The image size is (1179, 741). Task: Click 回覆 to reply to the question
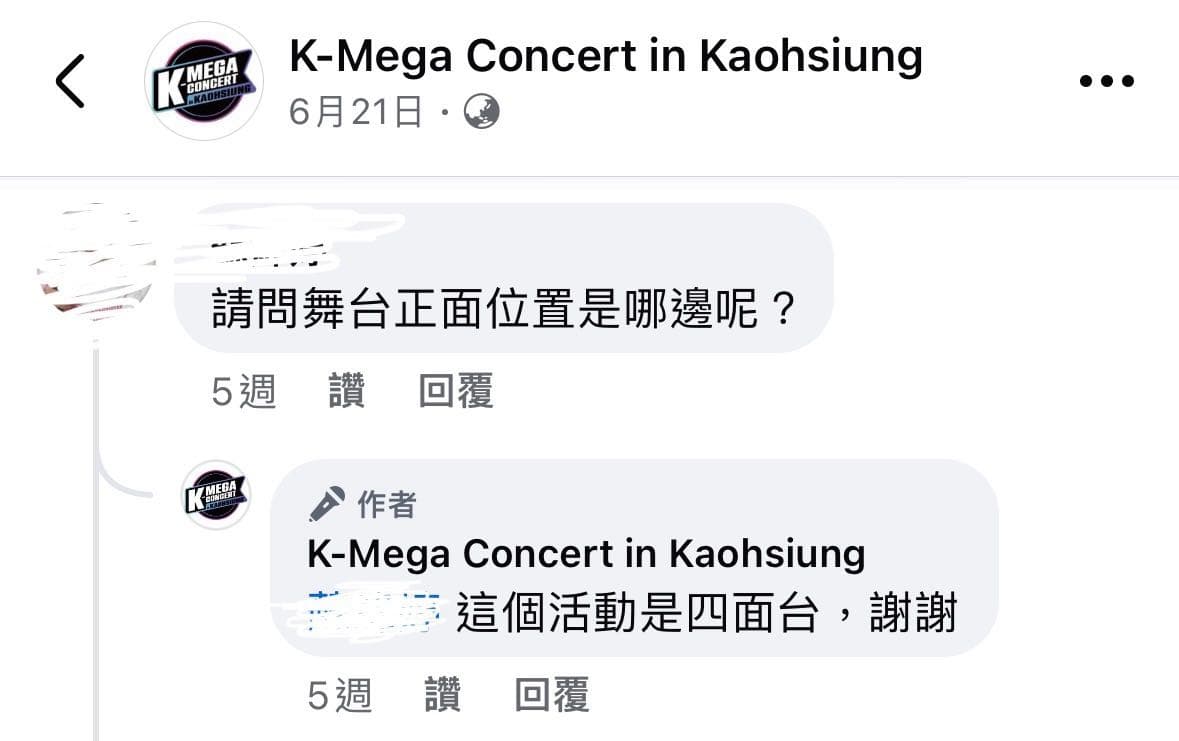point(455,392)
